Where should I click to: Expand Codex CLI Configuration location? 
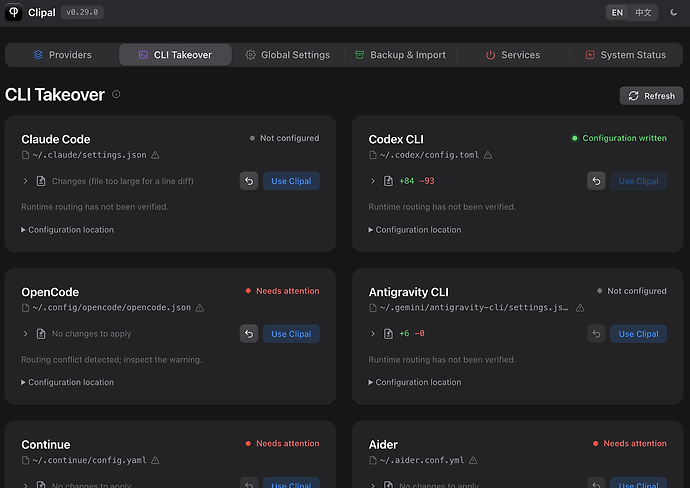(415, 230)
